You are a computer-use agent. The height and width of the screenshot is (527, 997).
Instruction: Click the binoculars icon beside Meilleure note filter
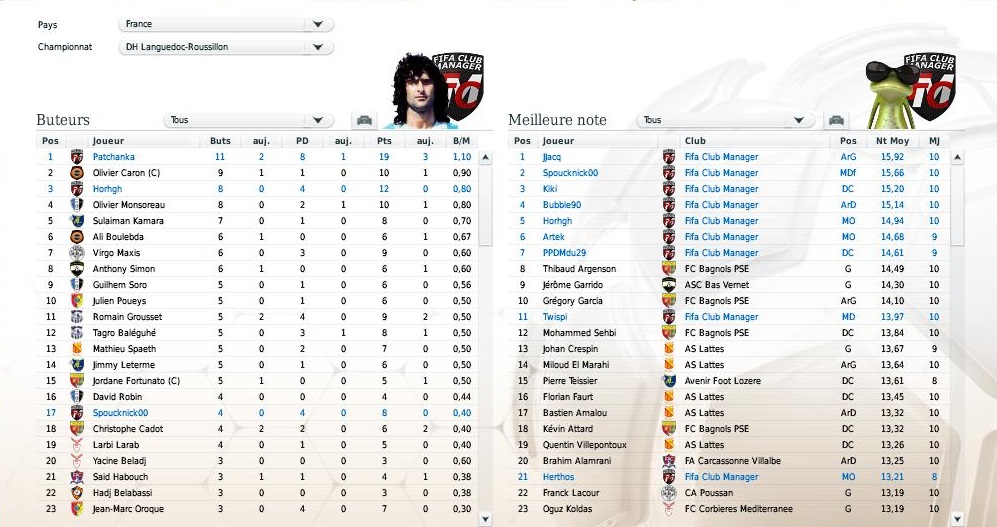point(837,120)
